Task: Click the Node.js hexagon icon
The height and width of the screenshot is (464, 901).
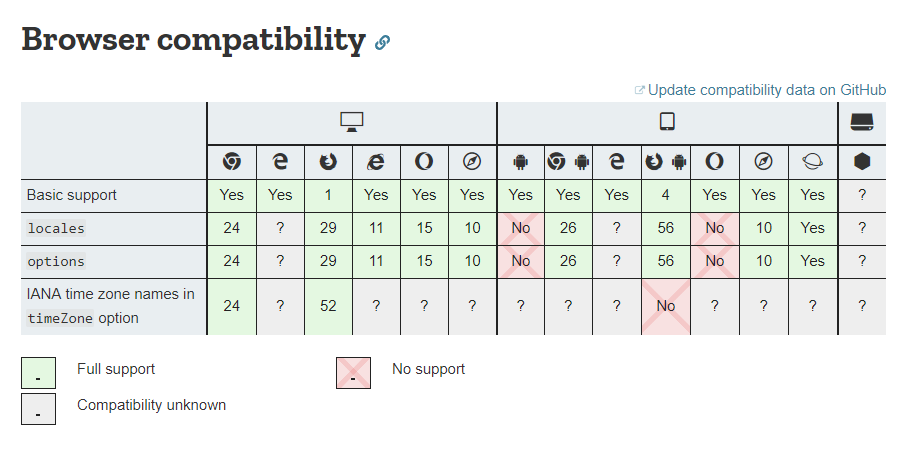Action: 861,161
